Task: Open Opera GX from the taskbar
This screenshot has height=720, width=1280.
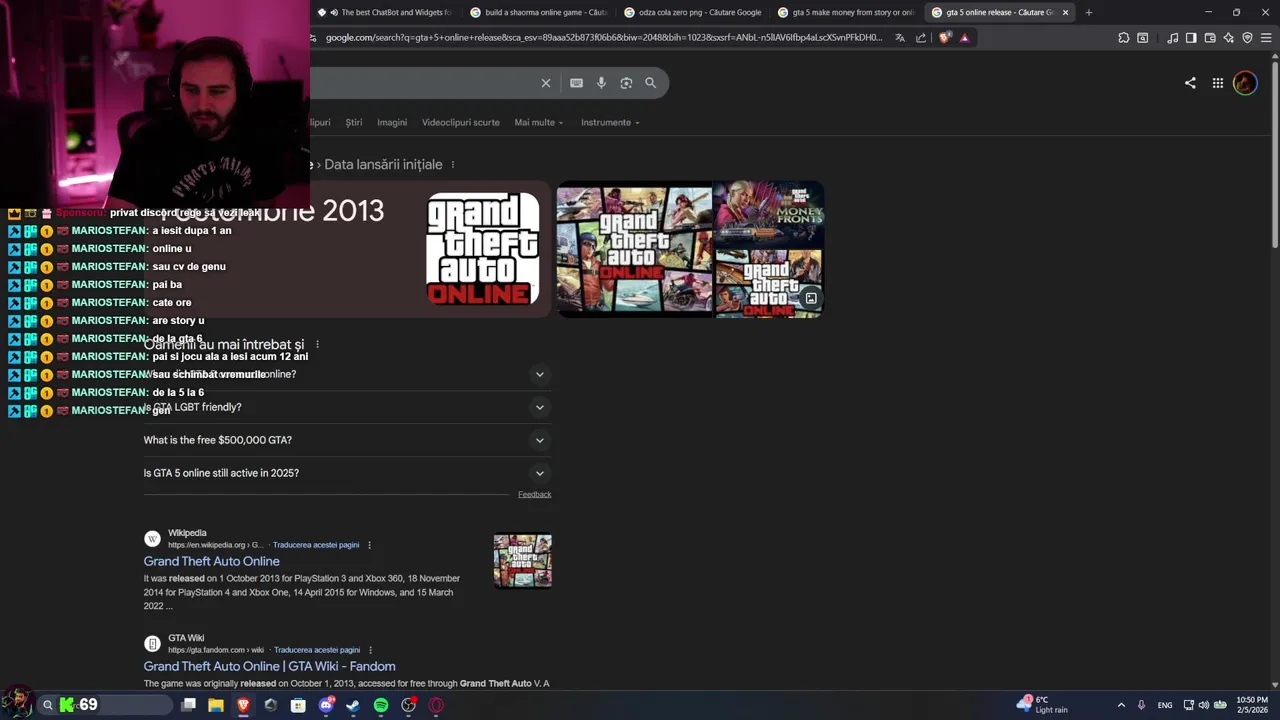Action: pyautogui.click(x=436, y=705)
